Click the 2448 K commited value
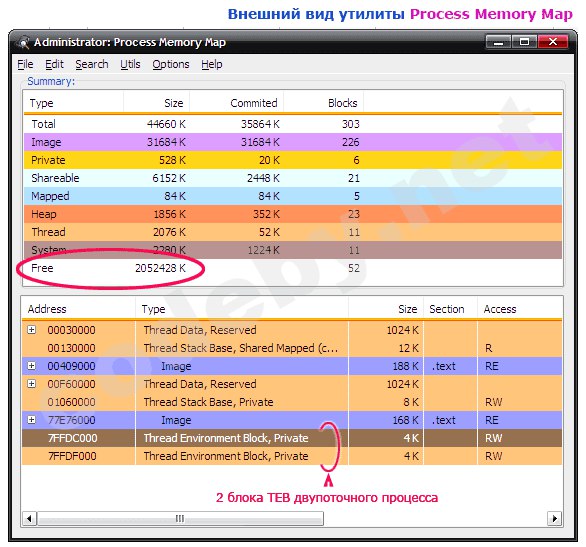This screenshot has width=586, height=547. pos(263,178)
